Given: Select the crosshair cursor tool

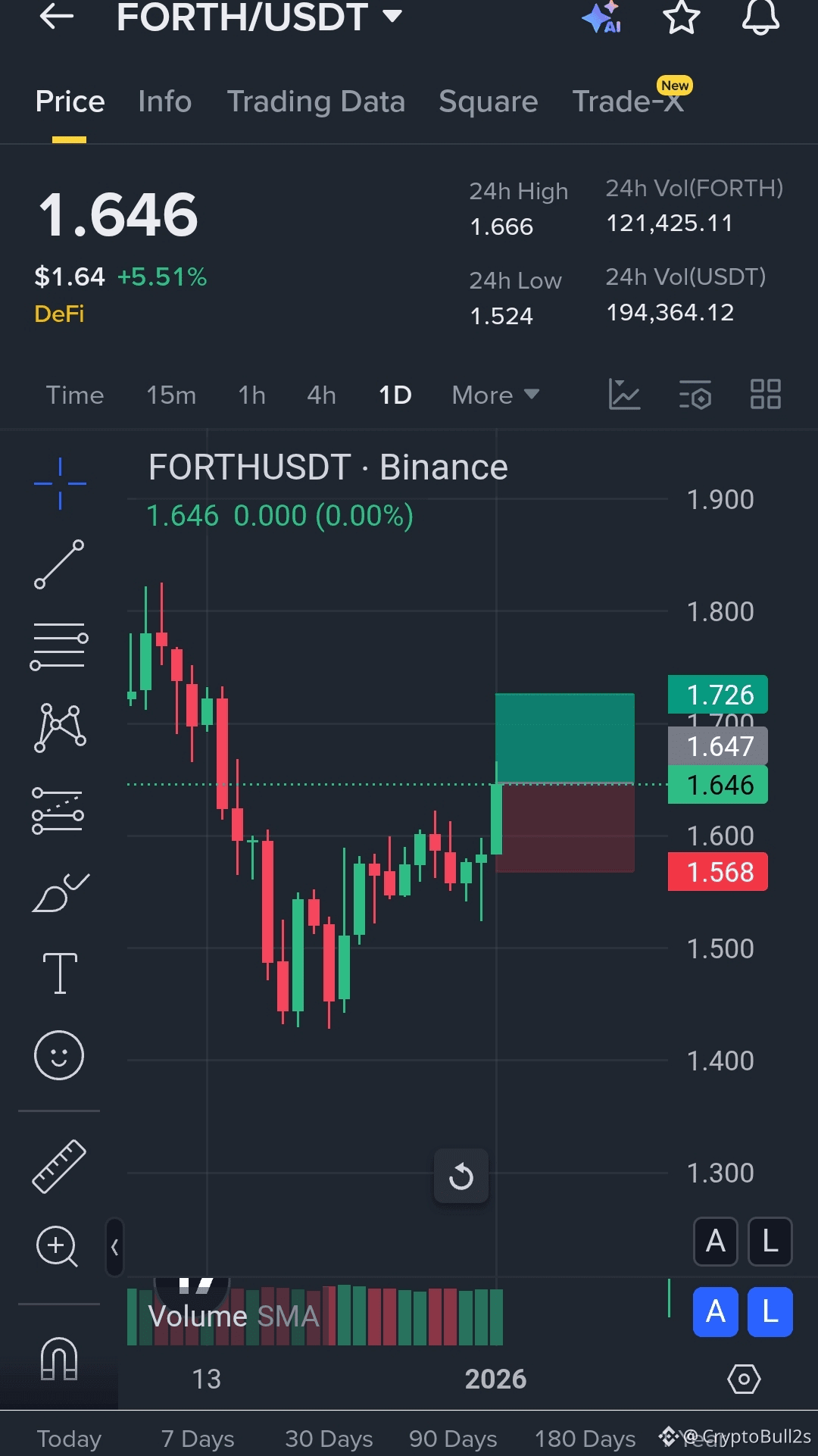Looking at the screenshot, I should pyautogui.click(x=60, y=483).
